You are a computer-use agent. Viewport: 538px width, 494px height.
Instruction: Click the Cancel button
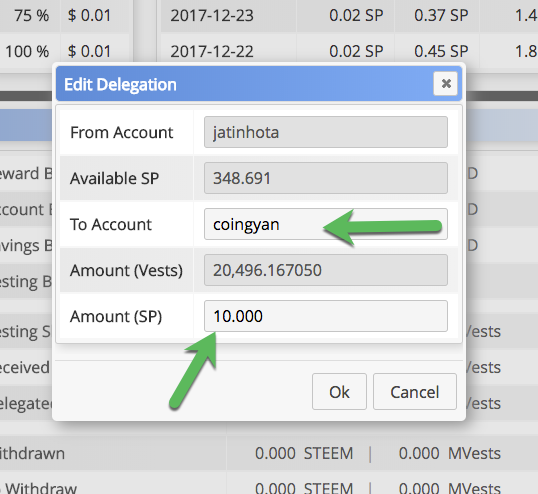click(415, 391)
